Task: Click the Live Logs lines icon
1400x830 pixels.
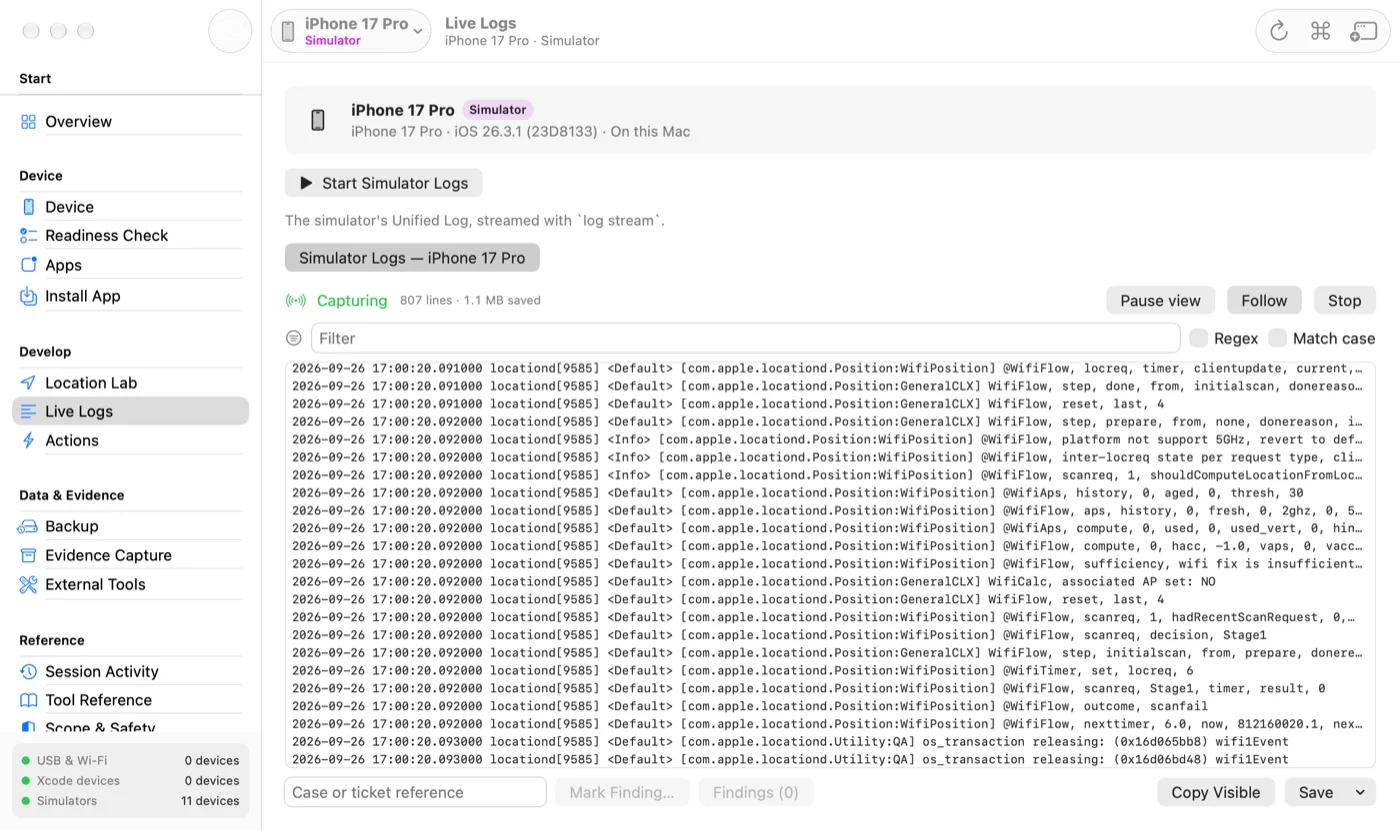Action: pos(28,411)
